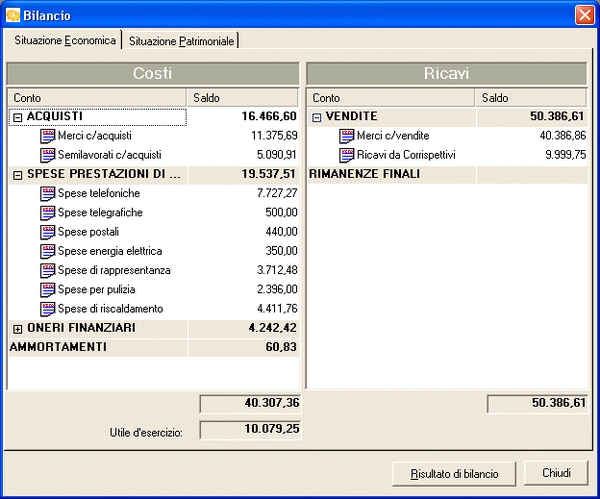
Task: Collapse the ACQUISTI tree group
Action: 17,117
